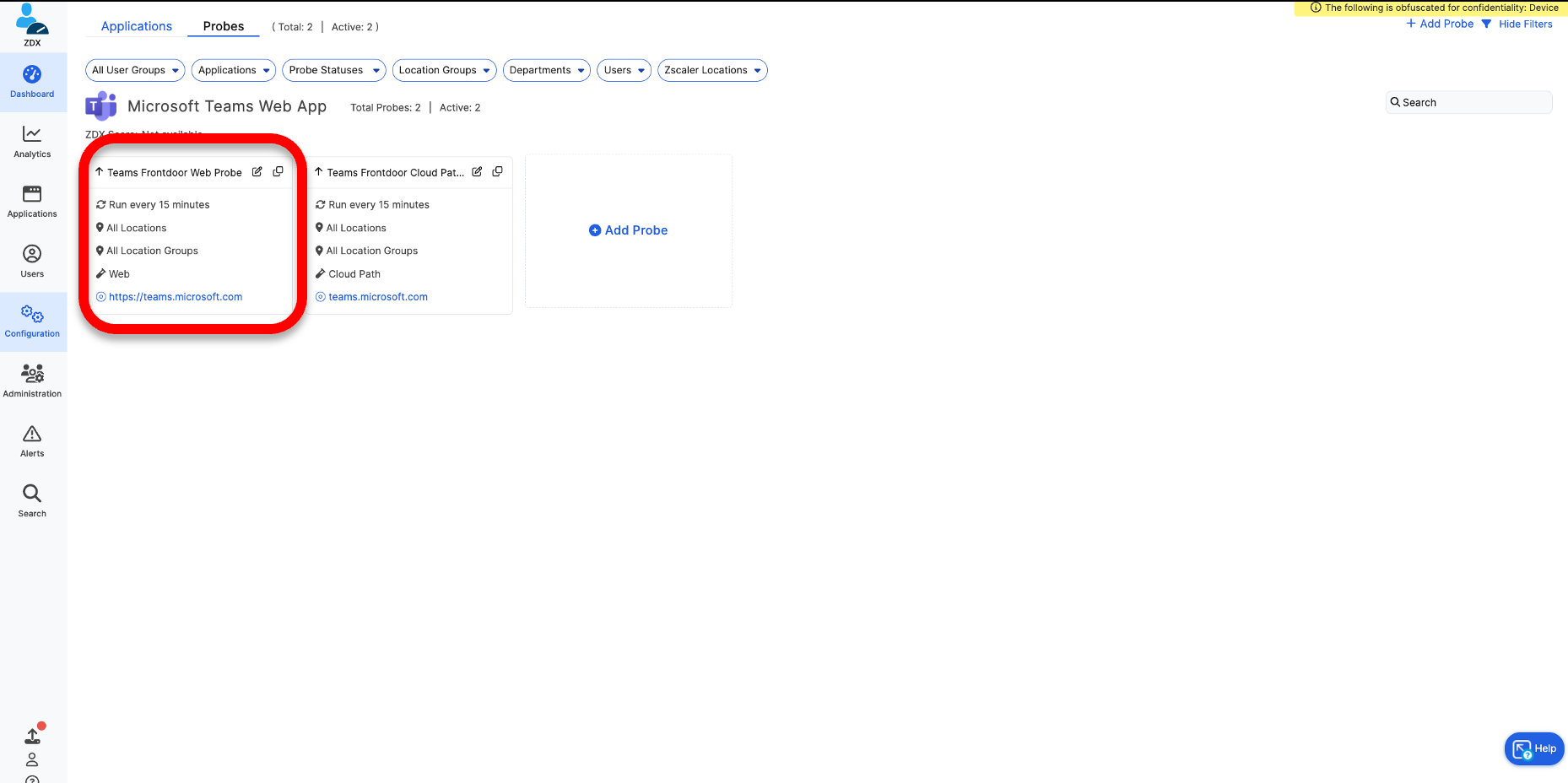Expand the Probe Statuses dropdown

(334, 70)
